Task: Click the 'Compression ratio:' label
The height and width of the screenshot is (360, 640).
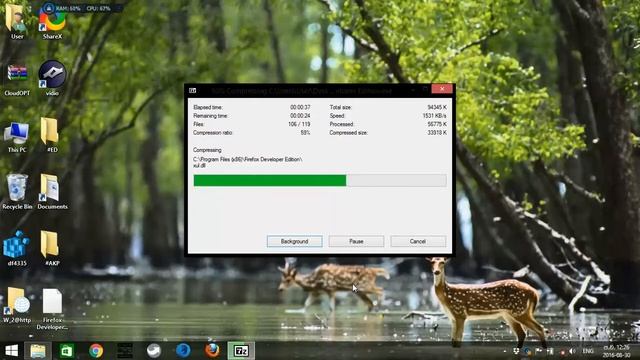Action: coord(213,133)
